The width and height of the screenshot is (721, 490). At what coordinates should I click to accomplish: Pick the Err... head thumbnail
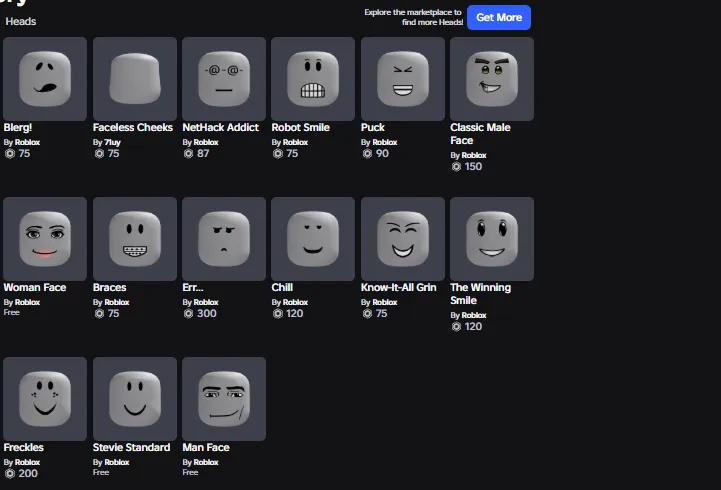tap(224, 239)
